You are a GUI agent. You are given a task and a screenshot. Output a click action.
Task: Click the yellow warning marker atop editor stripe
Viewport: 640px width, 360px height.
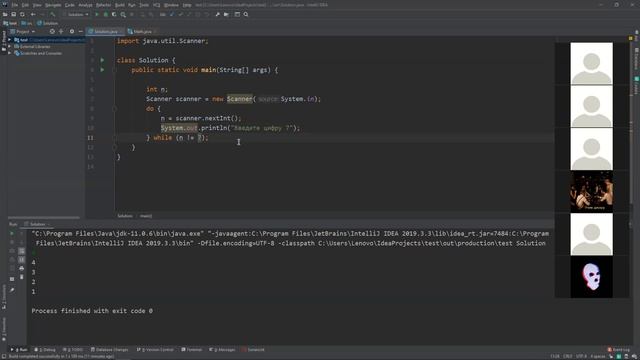click(x=631, y=38)
